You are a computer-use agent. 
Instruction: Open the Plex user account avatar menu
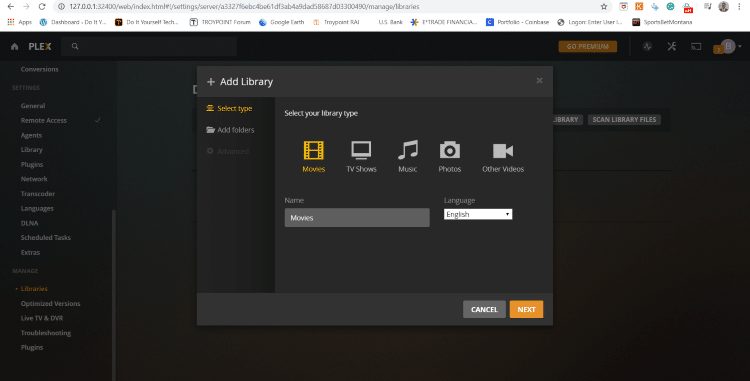[x=728, y=46]
